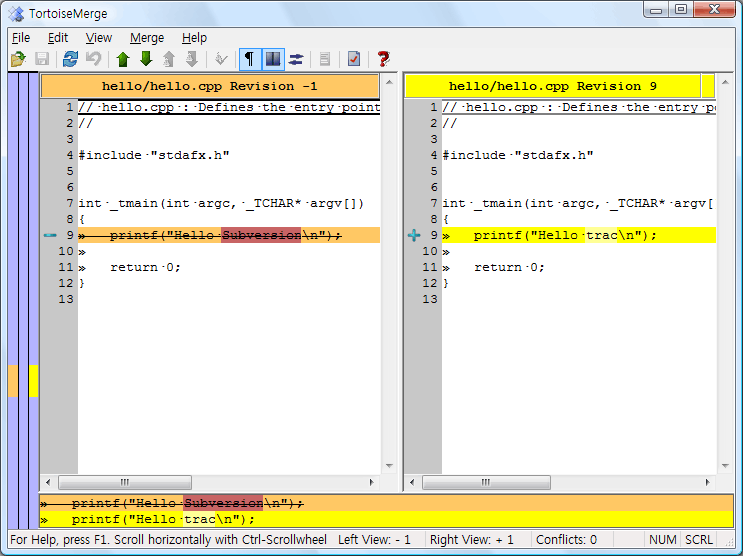Jump to previous difference with up arrow

click(x=123, y=59)
